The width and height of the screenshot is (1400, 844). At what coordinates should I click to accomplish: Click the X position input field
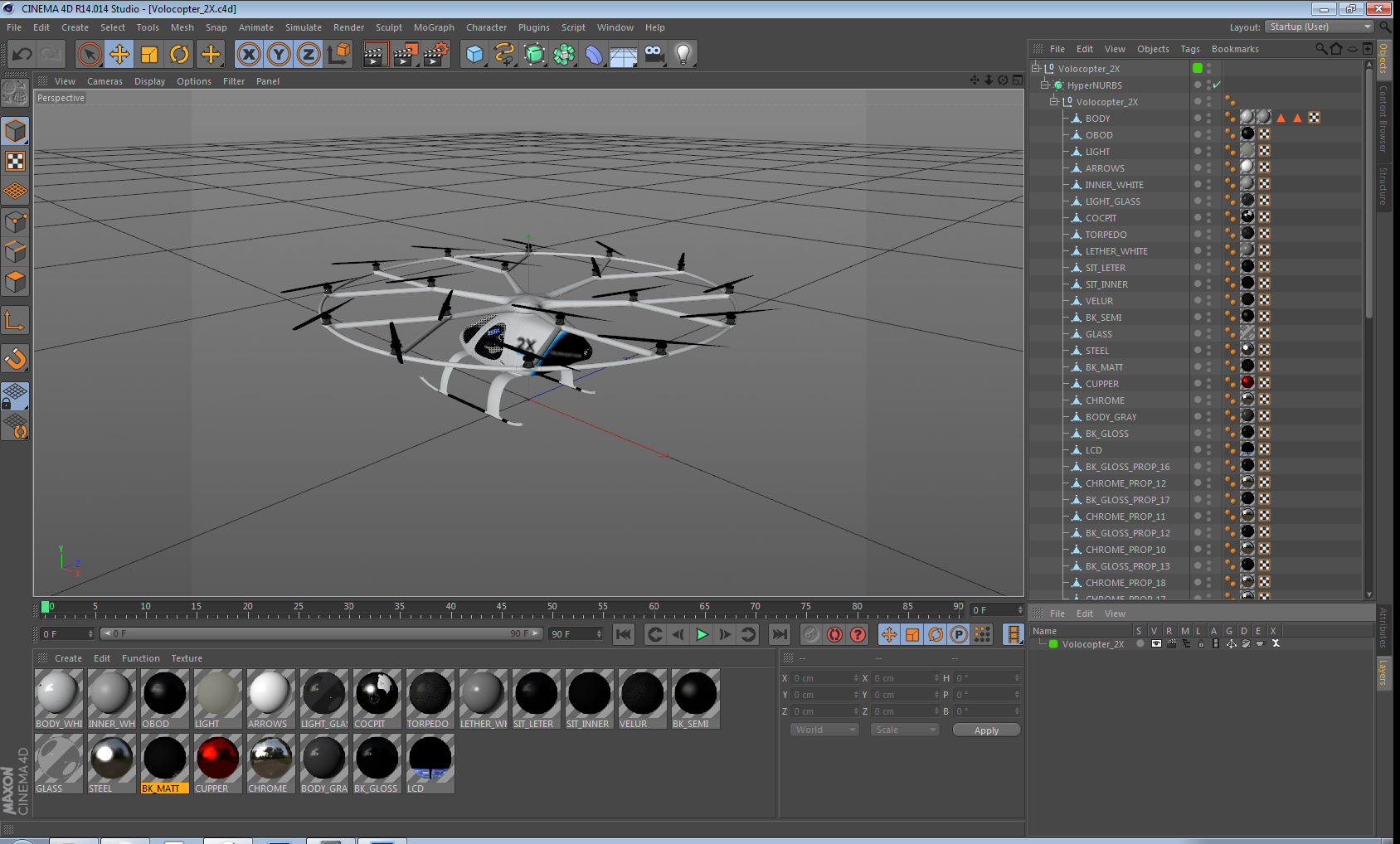click(825, 678)
